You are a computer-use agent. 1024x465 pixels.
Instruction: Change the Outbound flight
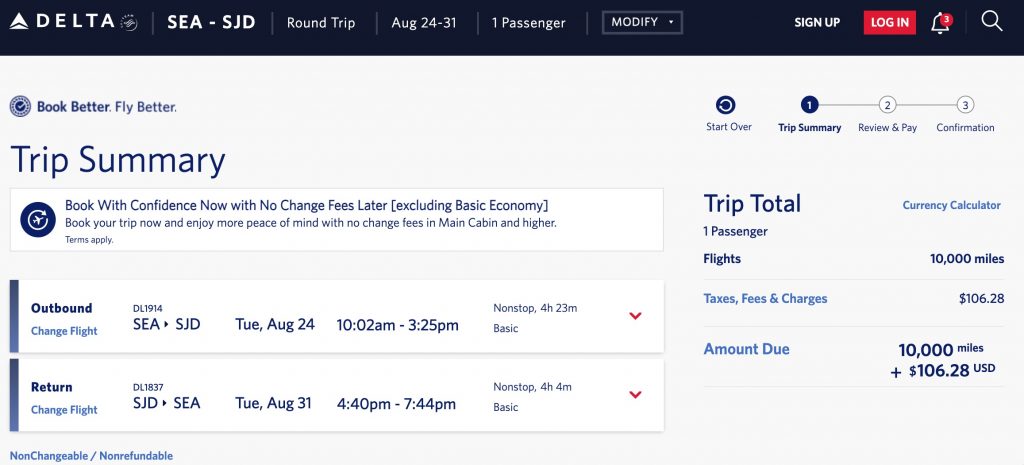(x=64, y=331)
